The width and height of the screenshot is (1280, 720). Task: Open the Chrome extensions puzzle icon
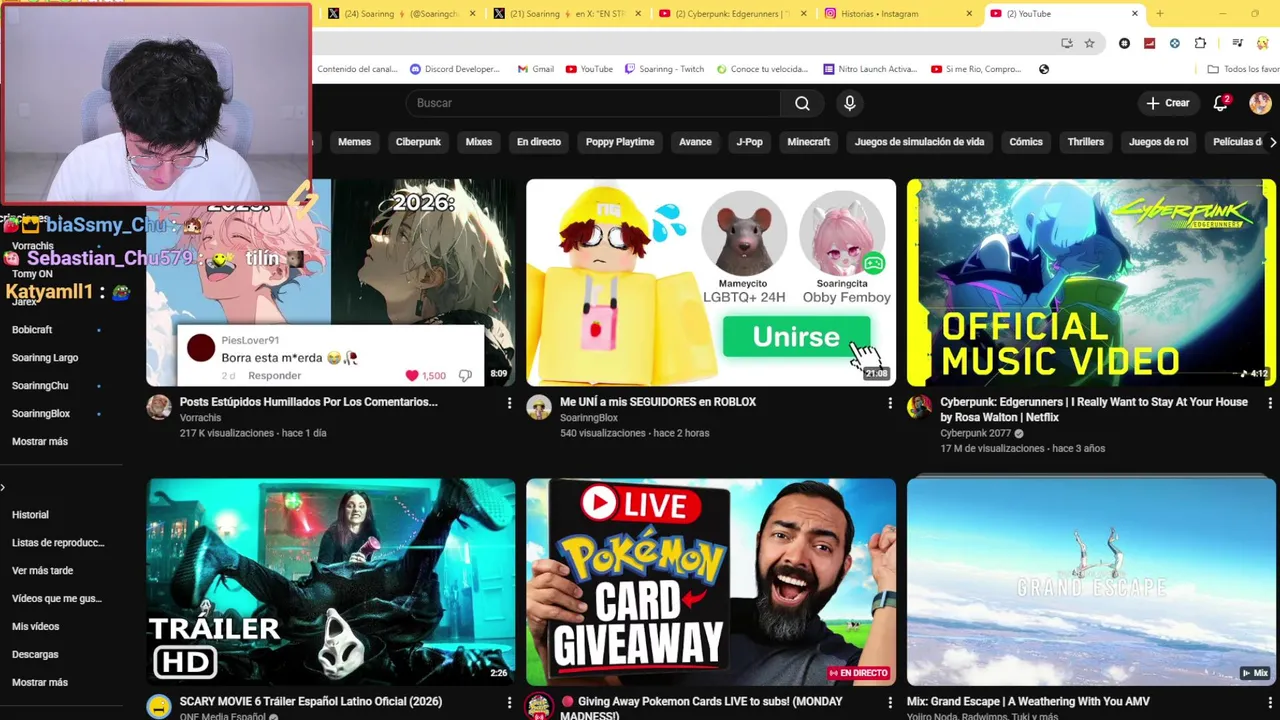[1200, 43]
